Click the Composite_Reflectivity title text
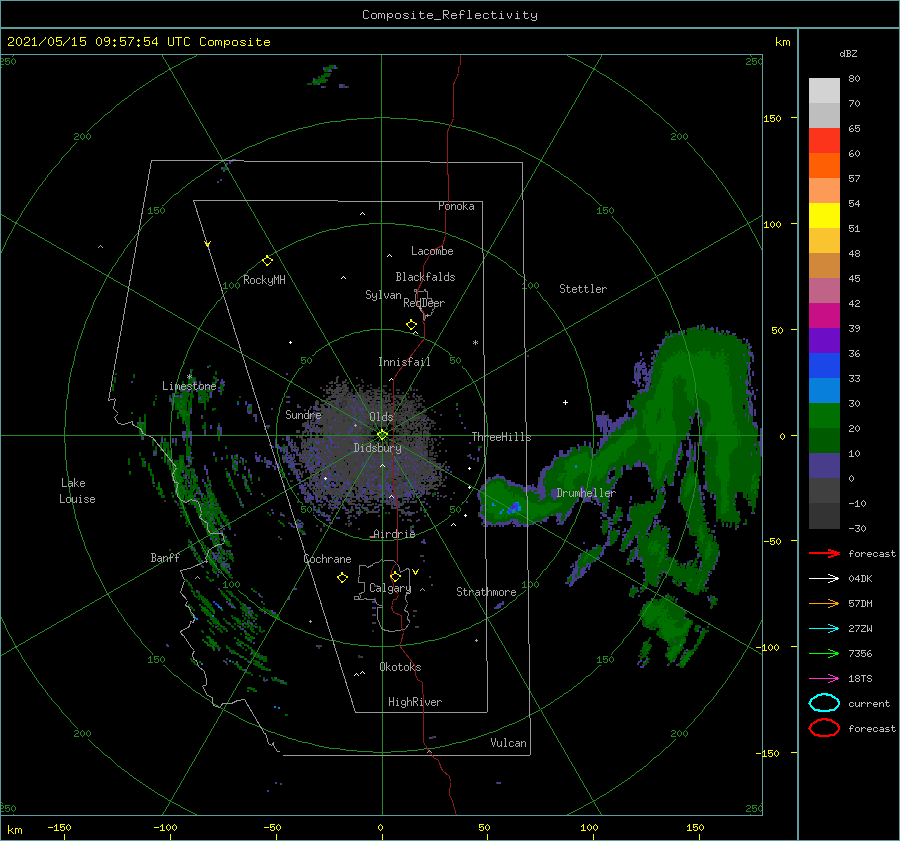This screenshot has height=841, width=900. (x=450, y=15)
